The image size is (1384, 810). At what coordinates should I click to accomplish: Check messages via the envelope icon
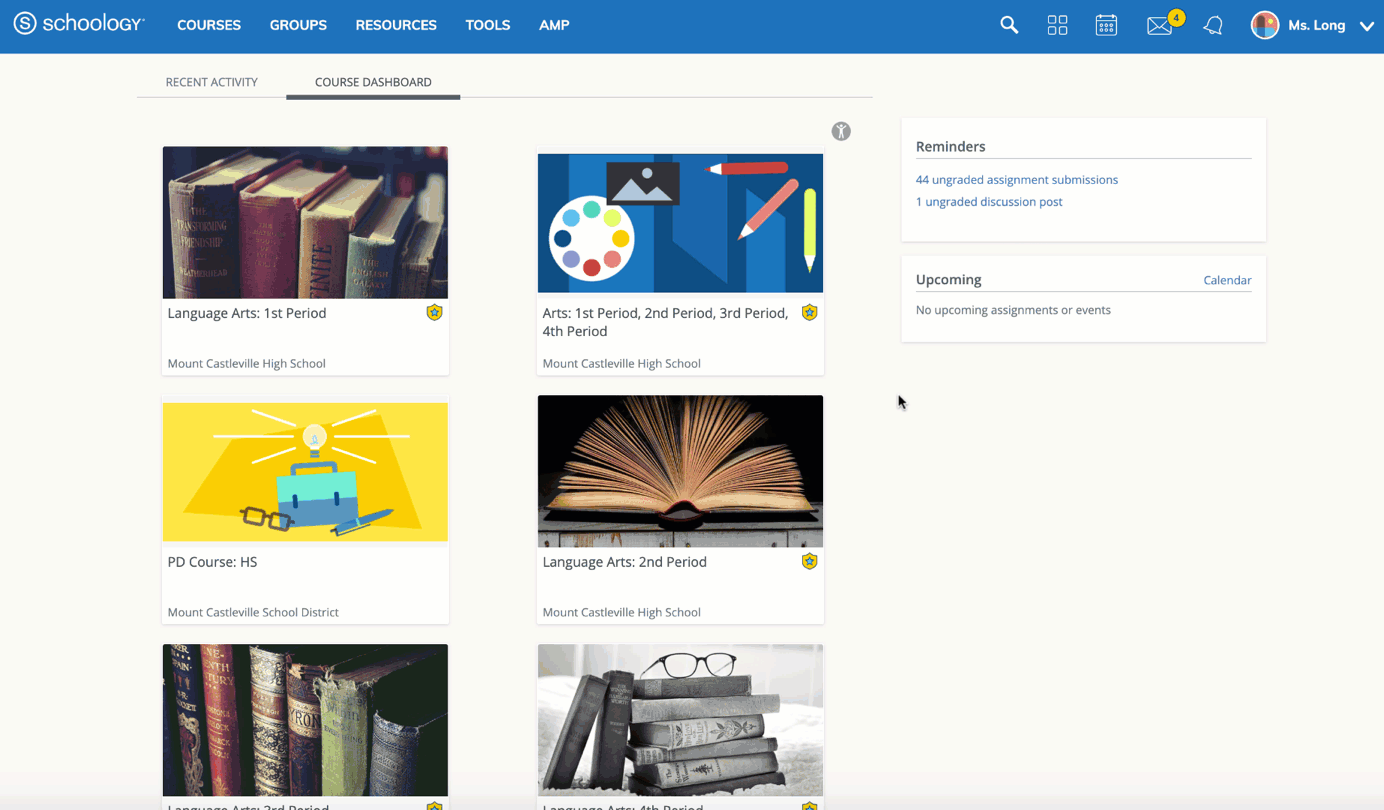click(x=1159, y=26)
